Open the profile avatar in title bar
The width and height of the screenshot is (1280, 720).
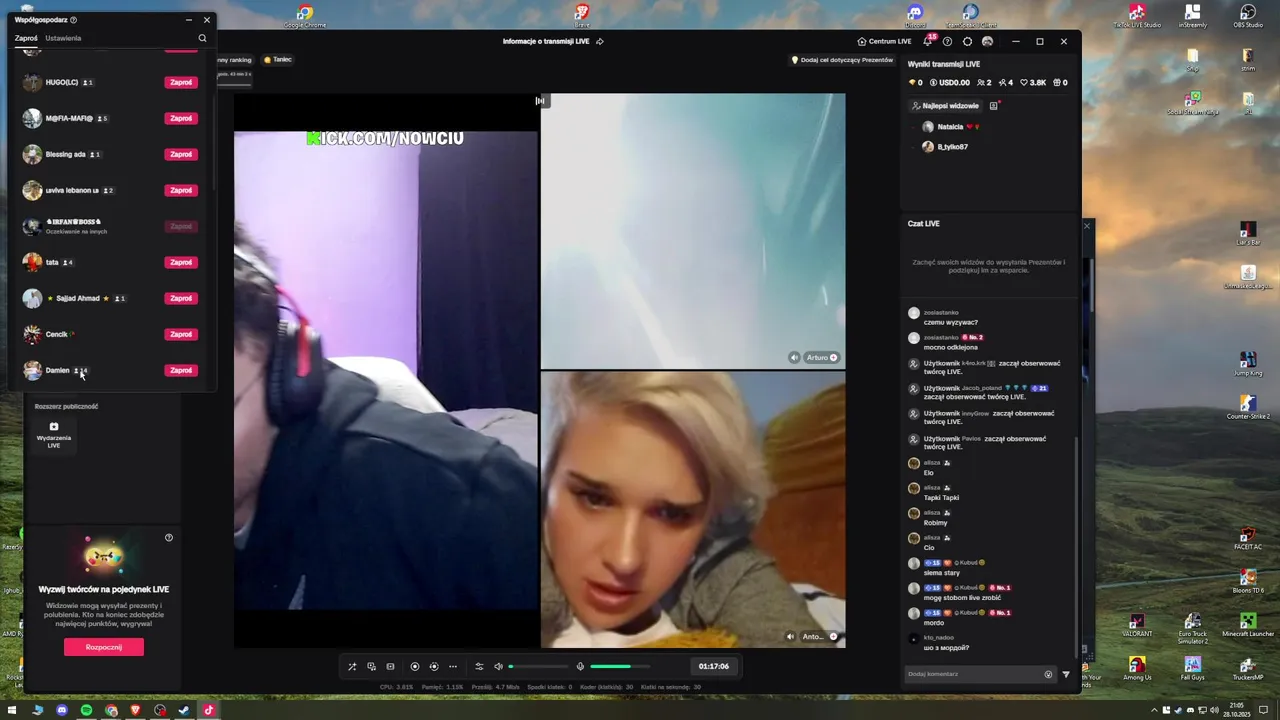coord(988,41)
